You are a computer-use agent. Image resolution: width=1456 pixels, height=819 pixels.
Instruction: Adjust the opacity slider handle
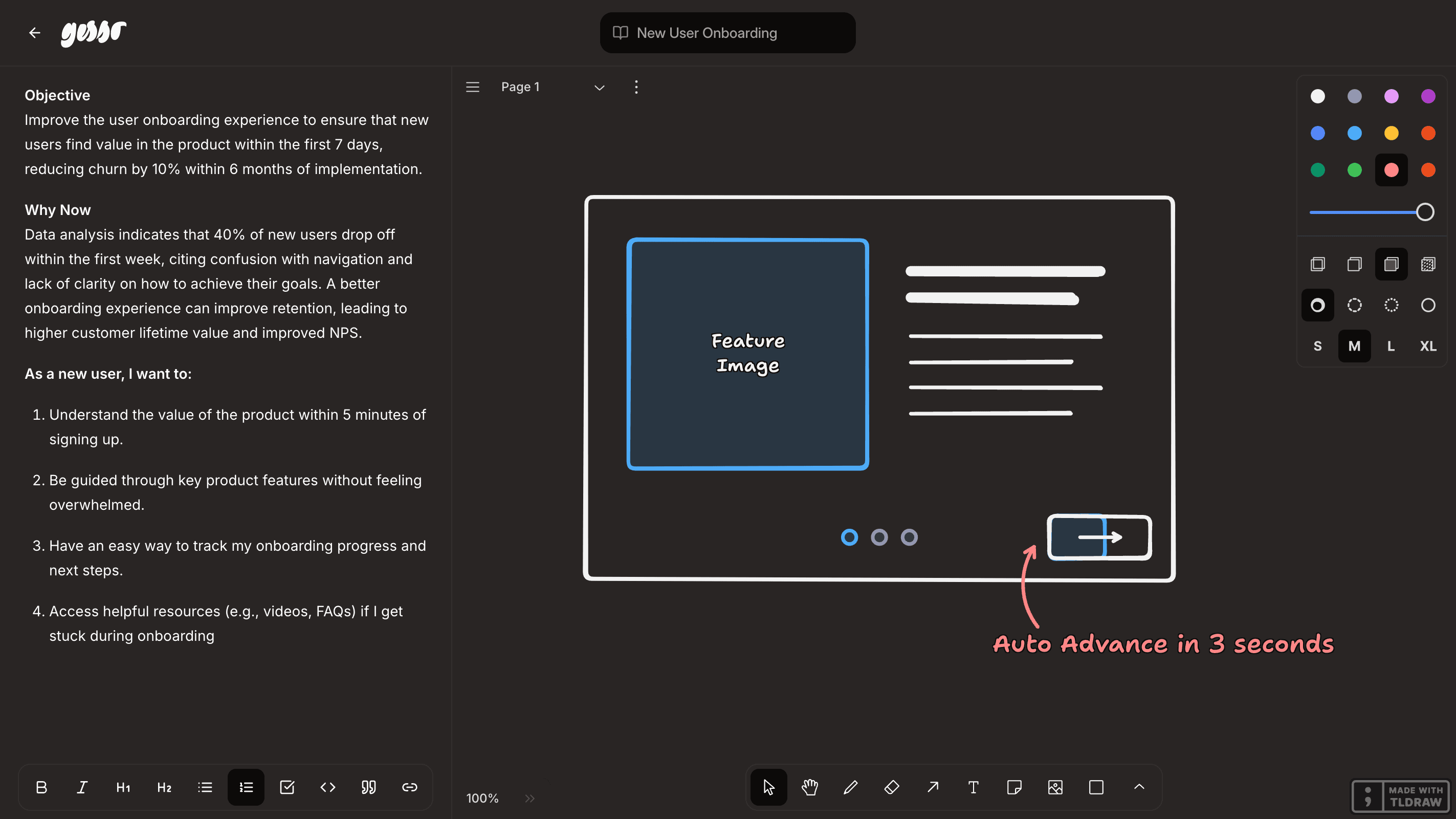[1425, 212]
